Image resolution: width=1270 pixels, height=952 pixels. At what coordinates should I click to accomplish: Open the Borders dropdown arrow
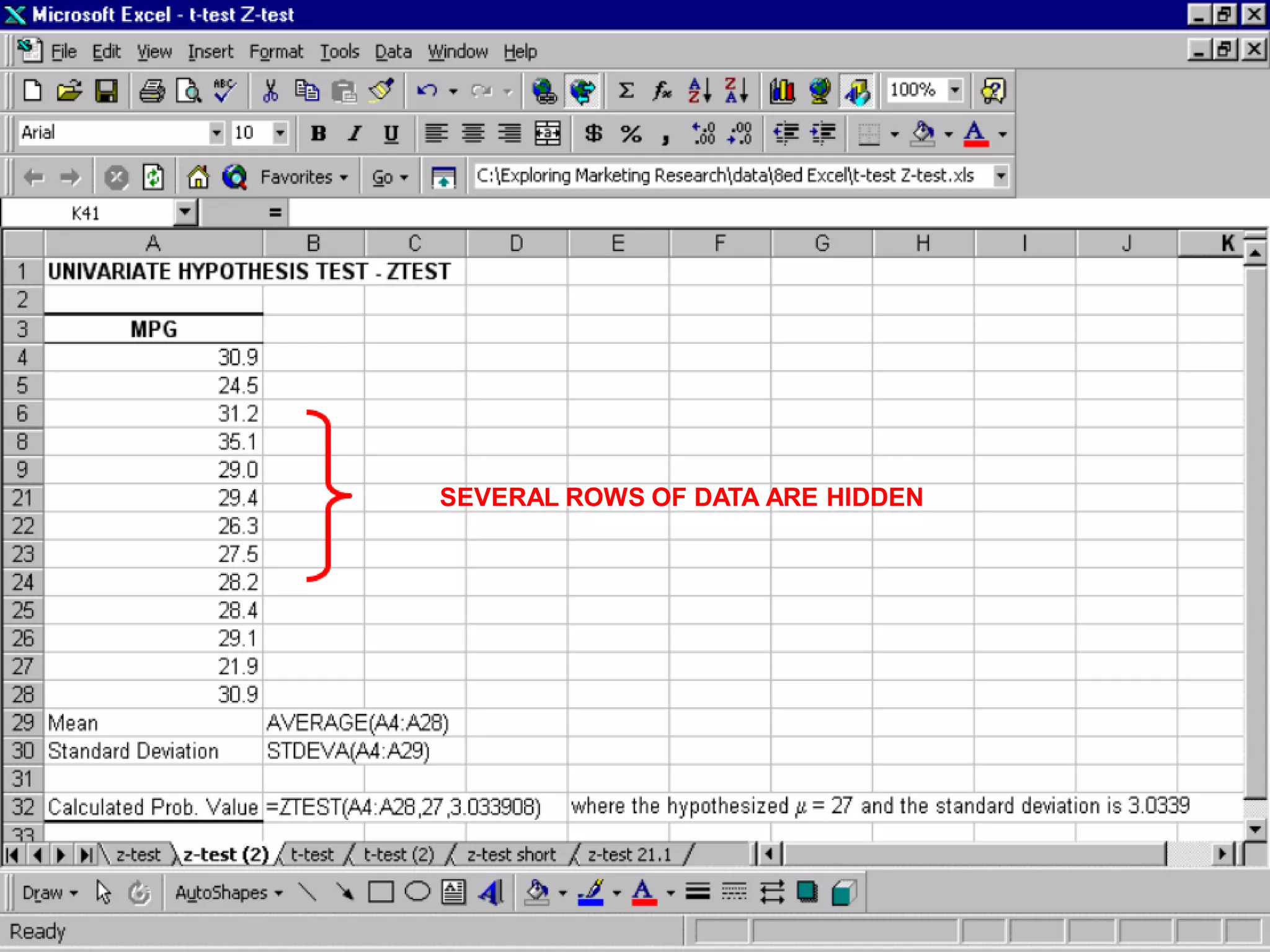[x=894, y=133]
